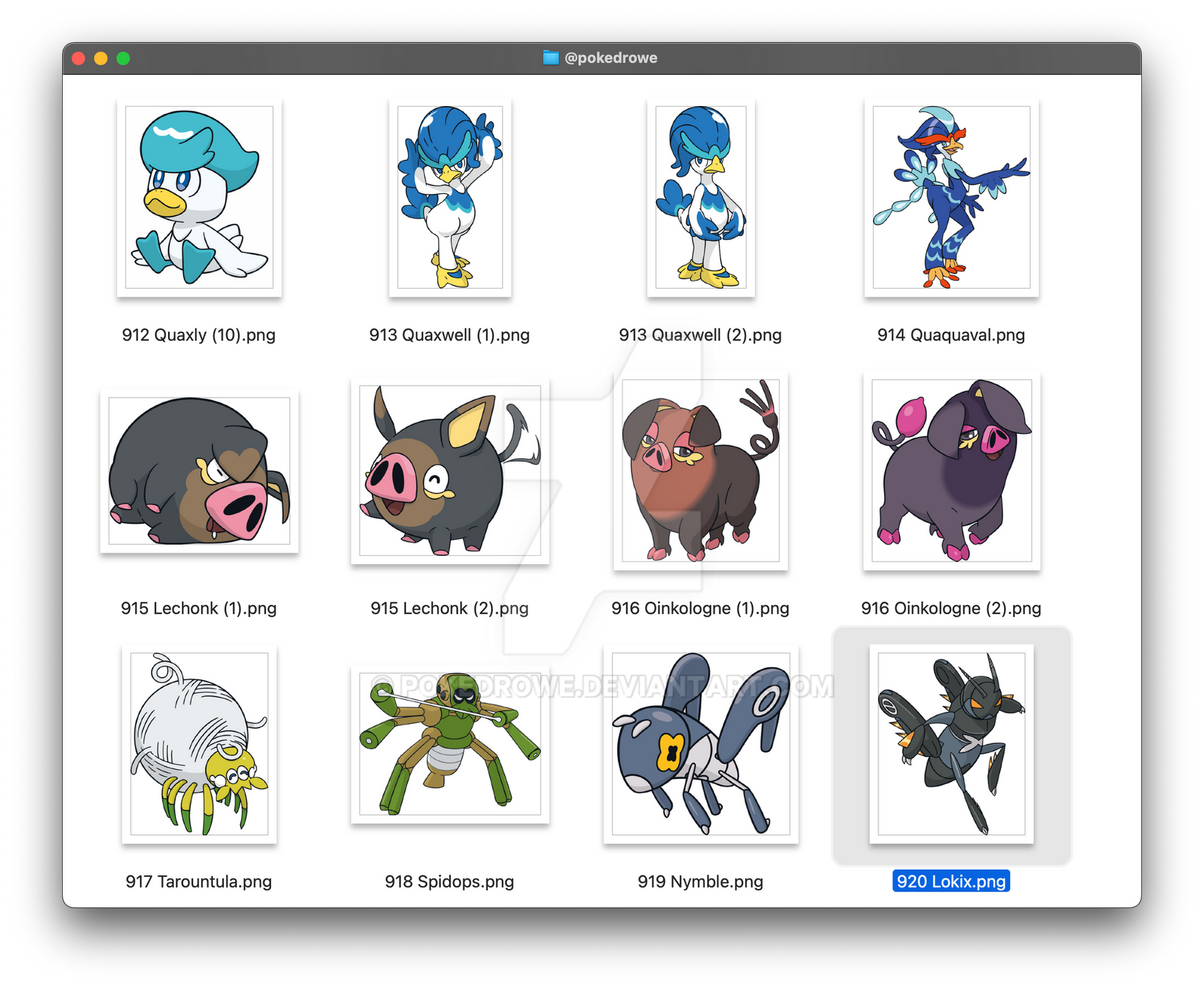Screen dimensions: 1204x990
Task: Click the filename '914 Quaquaval.png'
Action: click(x=951, y=335)
